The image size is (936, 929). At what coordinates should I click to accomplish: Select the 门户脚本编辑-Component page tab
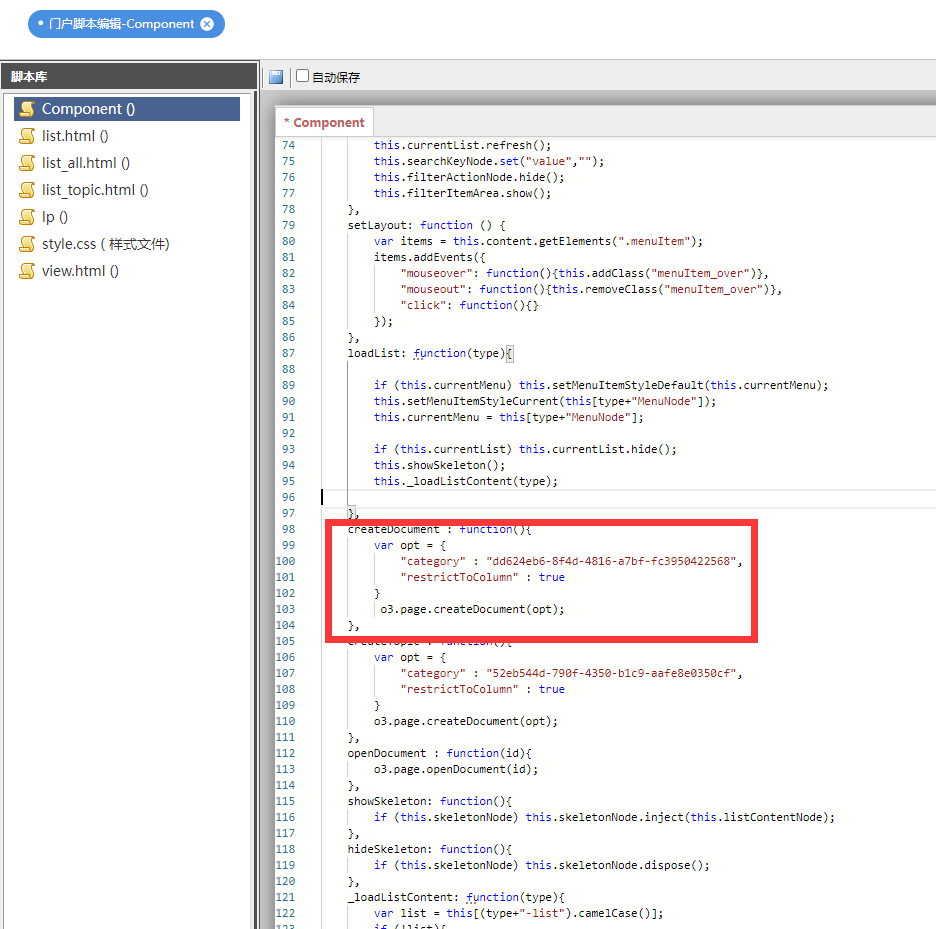tap(121, 24)
